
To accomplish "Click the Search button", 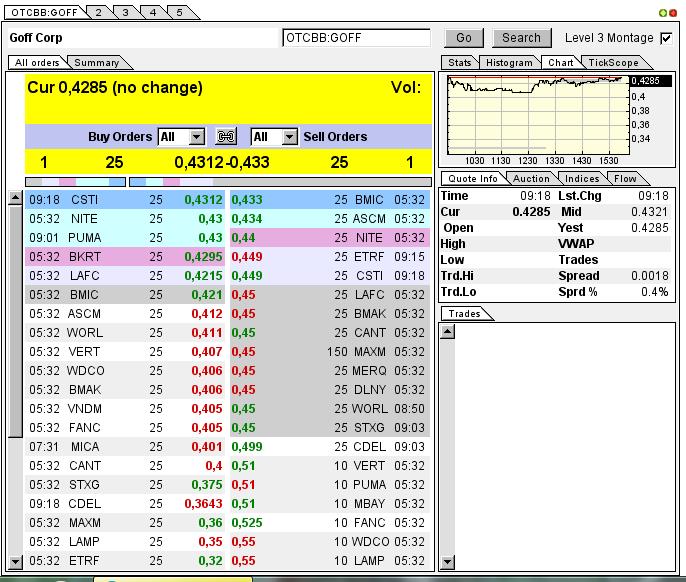I will [x=521, y=38].
